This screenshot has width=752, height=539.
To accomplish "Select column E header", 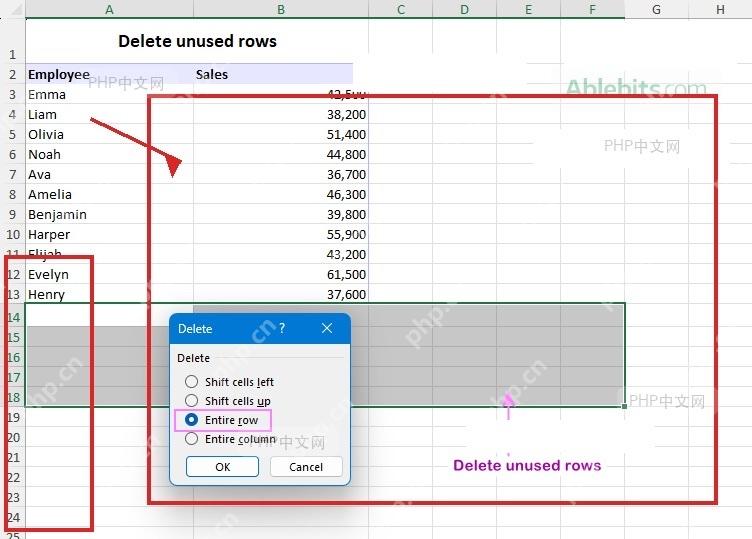I will coord(529,9).
